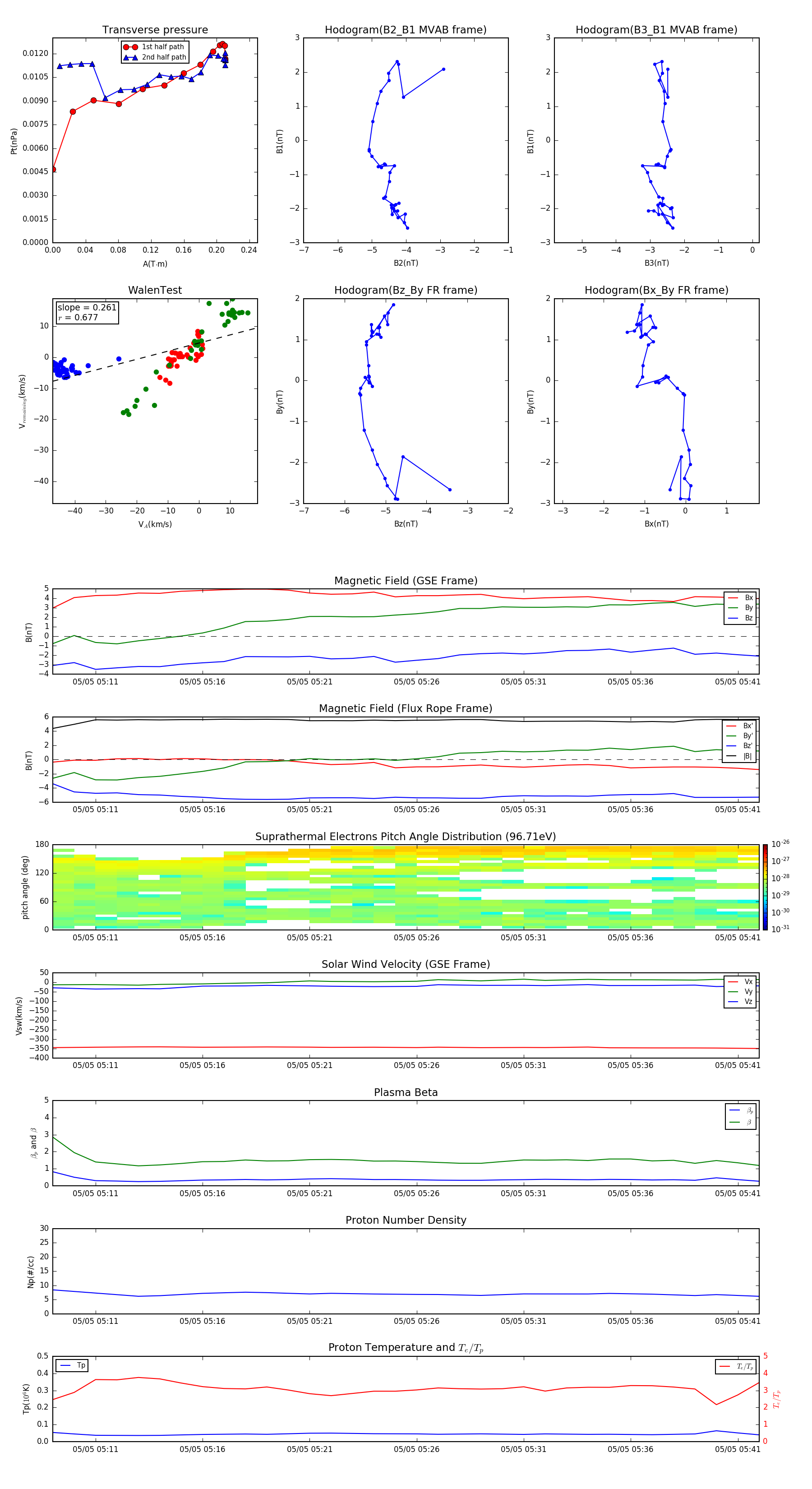Click the 'Transverse pressure' plot title
812x1489 pixels.
tap(155, 30)
